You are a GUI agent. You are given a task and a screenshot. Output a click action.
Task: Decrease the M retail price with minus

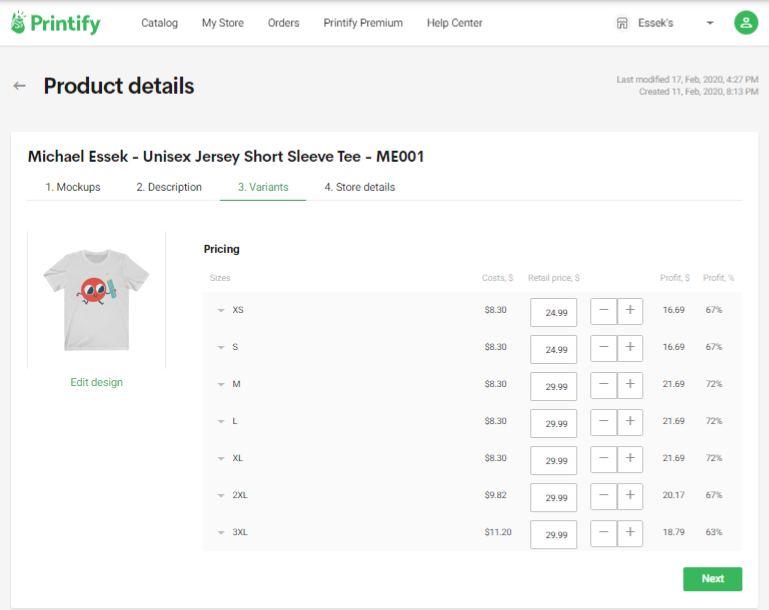click(603, 385)
